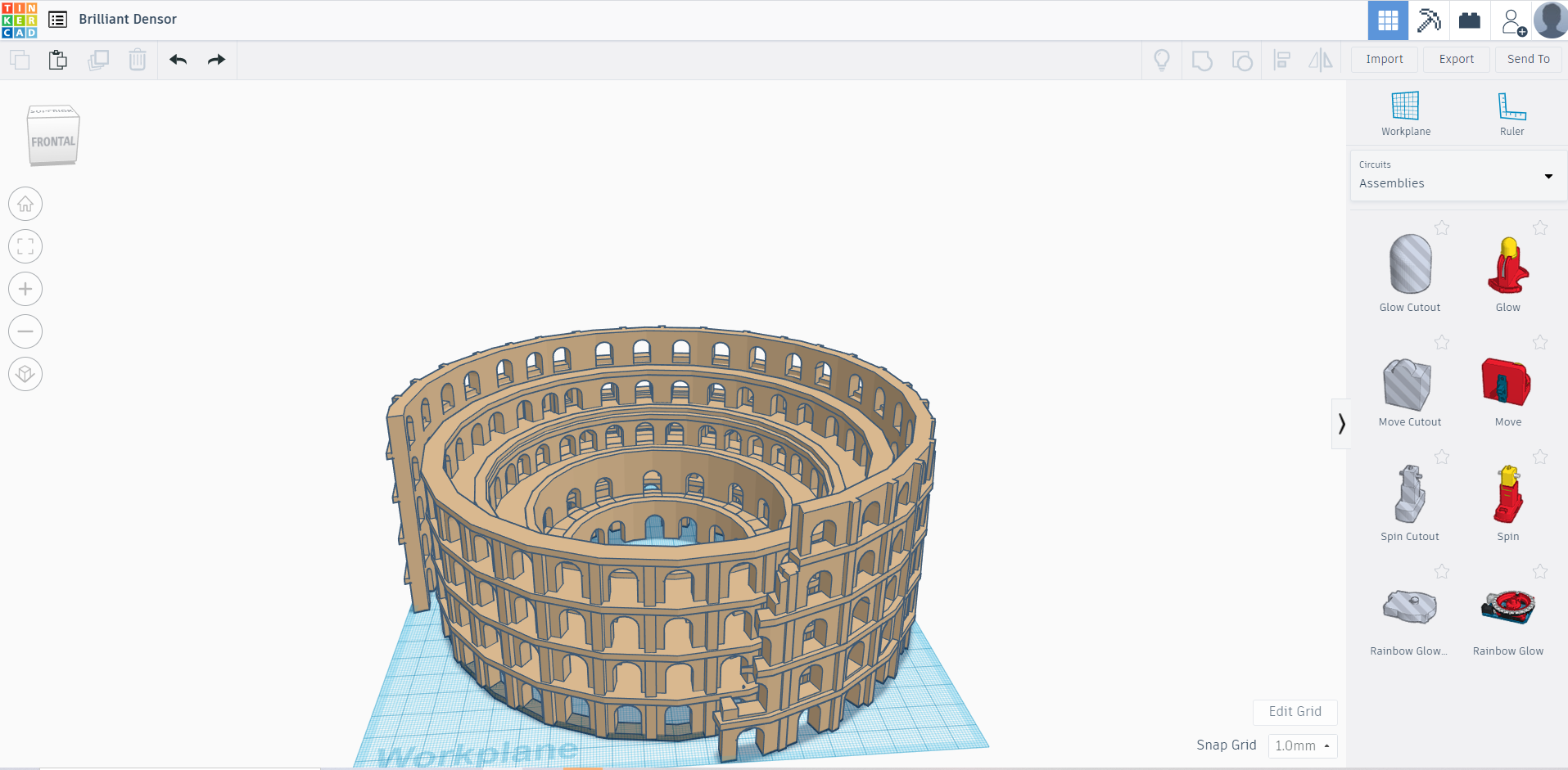This screenshot has width=1568, height=770.
Task: Open the Circuits Assemblies dropdown
Action: (x=1458, y=175)
